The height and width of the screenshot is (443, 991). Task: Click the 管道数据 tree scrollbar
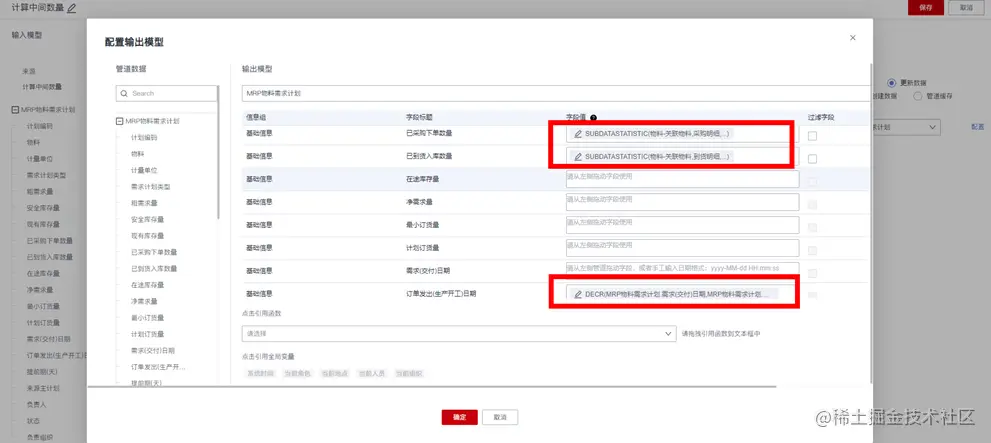(x=219, y=152)
